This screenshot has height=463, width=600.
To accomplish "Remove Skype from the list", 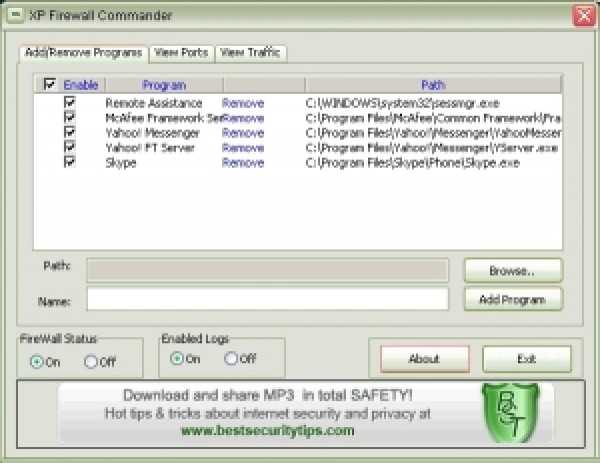I will [243, 163].
